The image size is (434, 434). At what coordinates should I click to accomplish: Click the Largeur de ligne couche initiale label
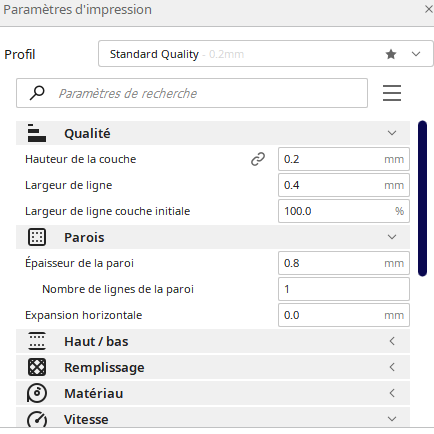(107, 211)
